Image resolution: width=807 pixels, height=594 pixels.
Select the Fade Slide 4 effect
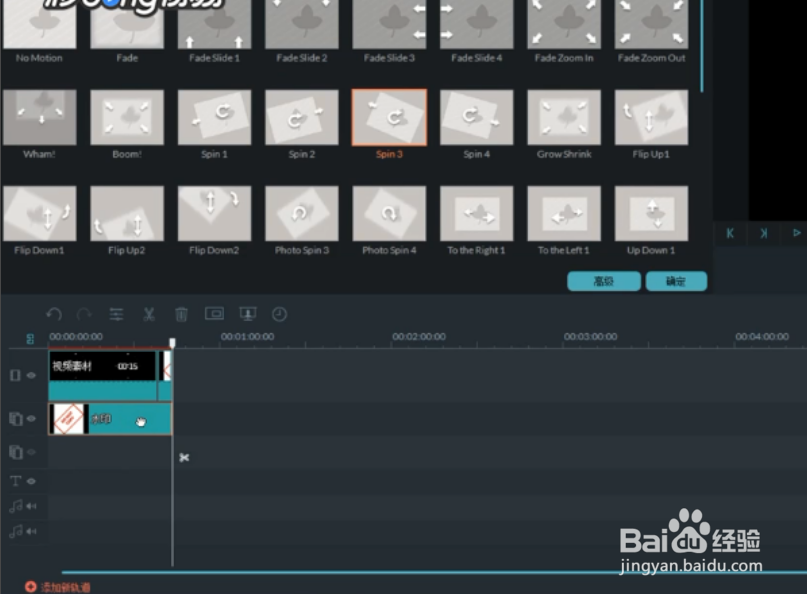477,25
